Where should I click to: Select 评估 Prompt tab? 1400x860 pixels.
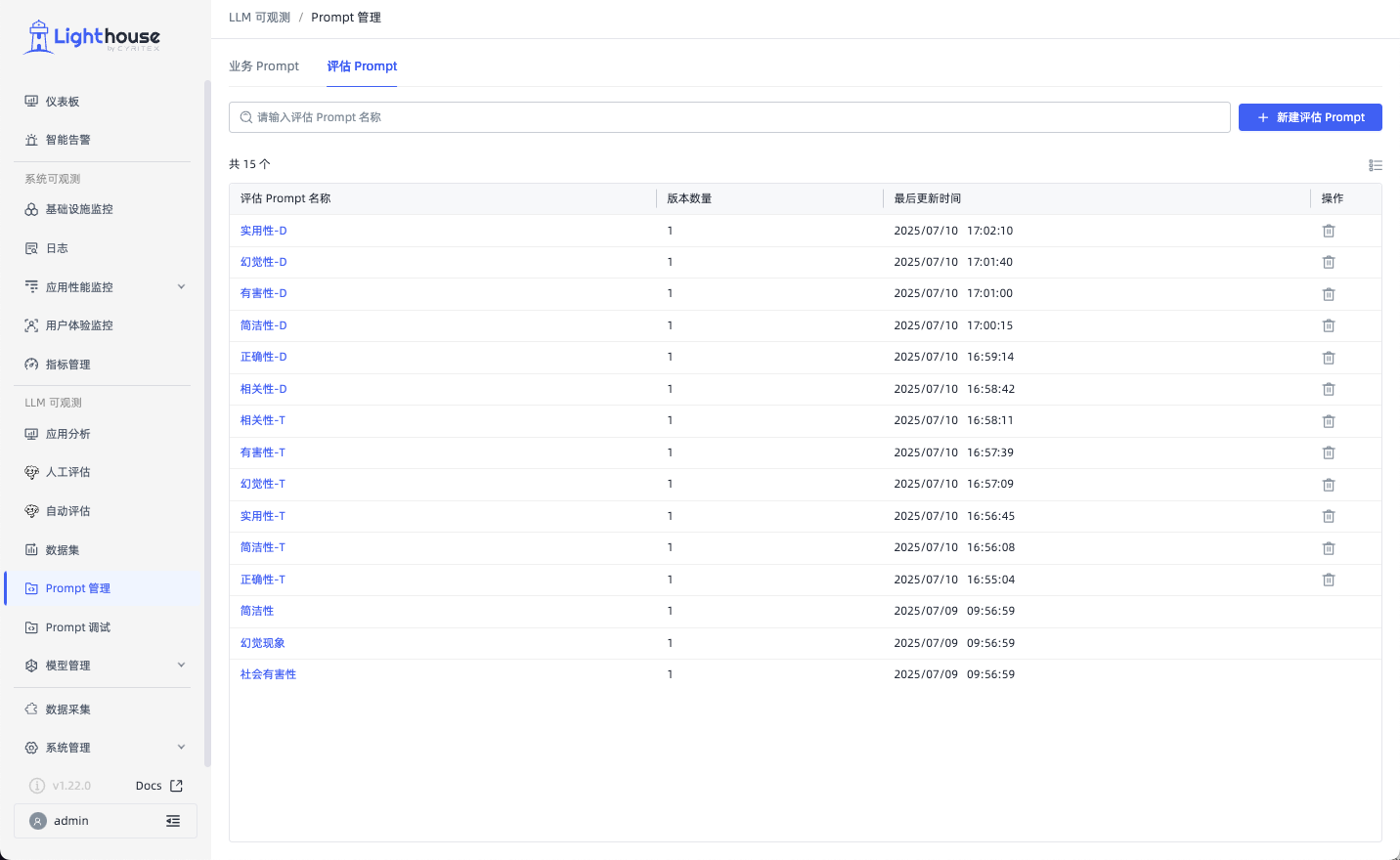pyautogui.click(x=362, y=66)
